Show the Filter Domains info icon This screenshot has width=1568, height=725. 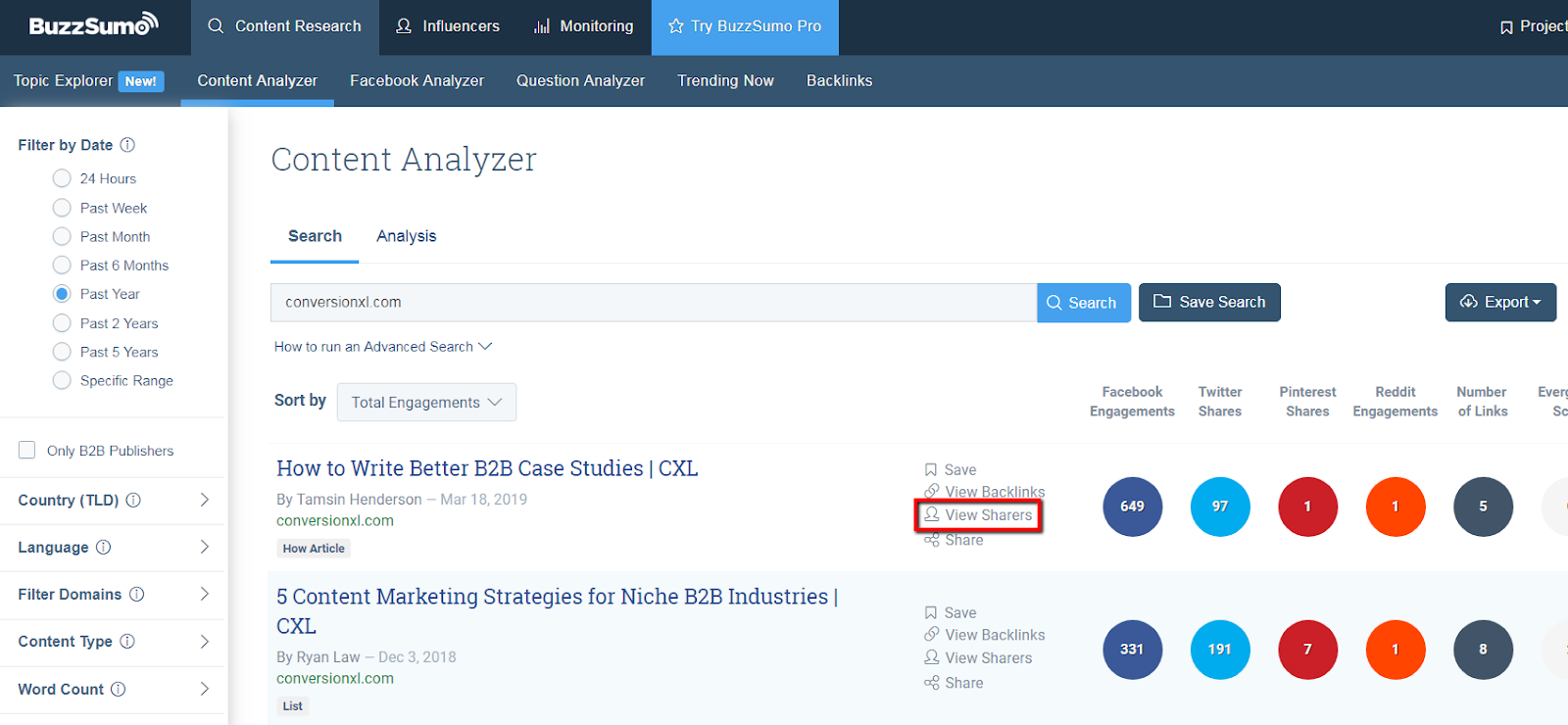click(136, 594)
